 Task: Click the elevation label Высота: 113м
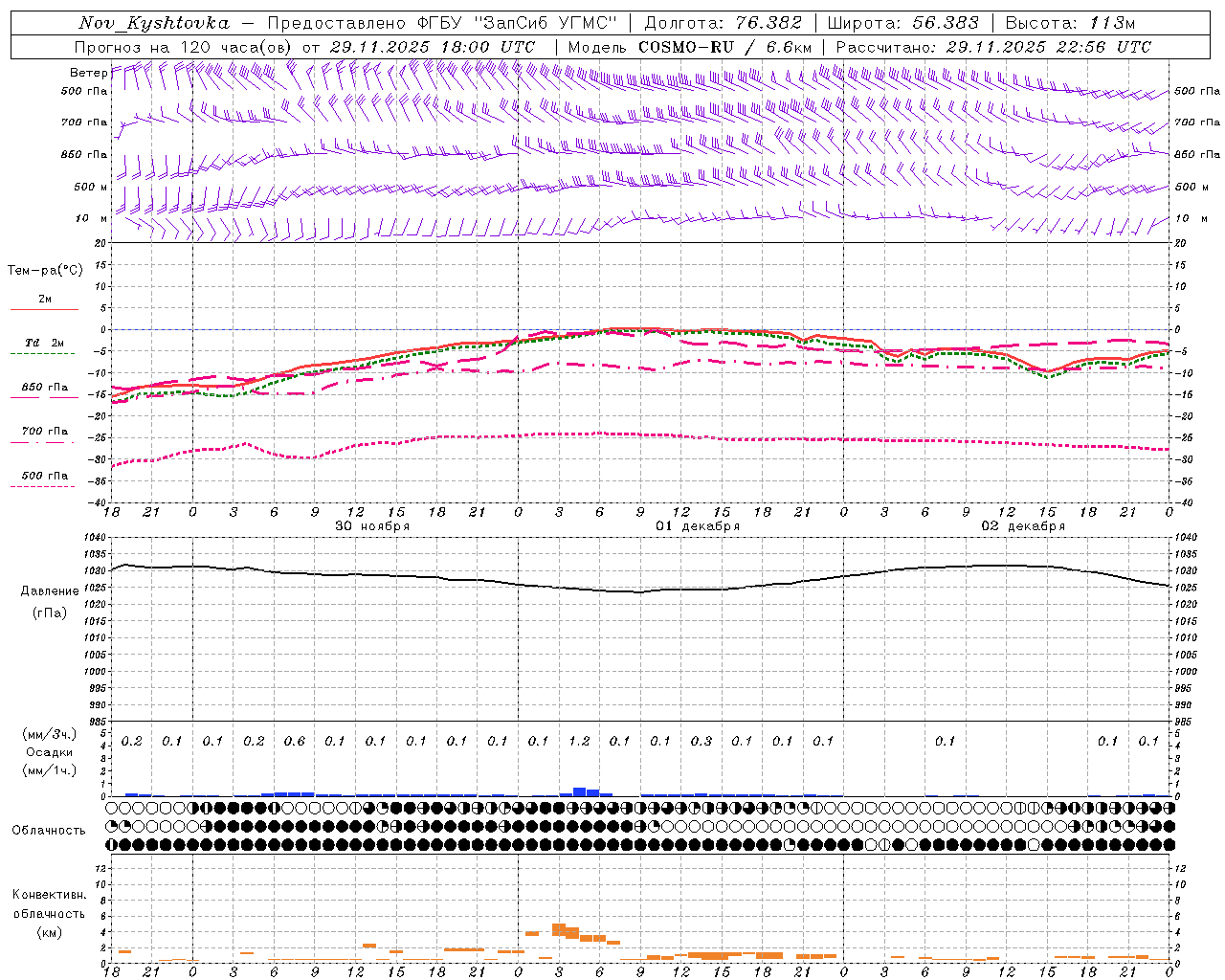(1070, 23)
